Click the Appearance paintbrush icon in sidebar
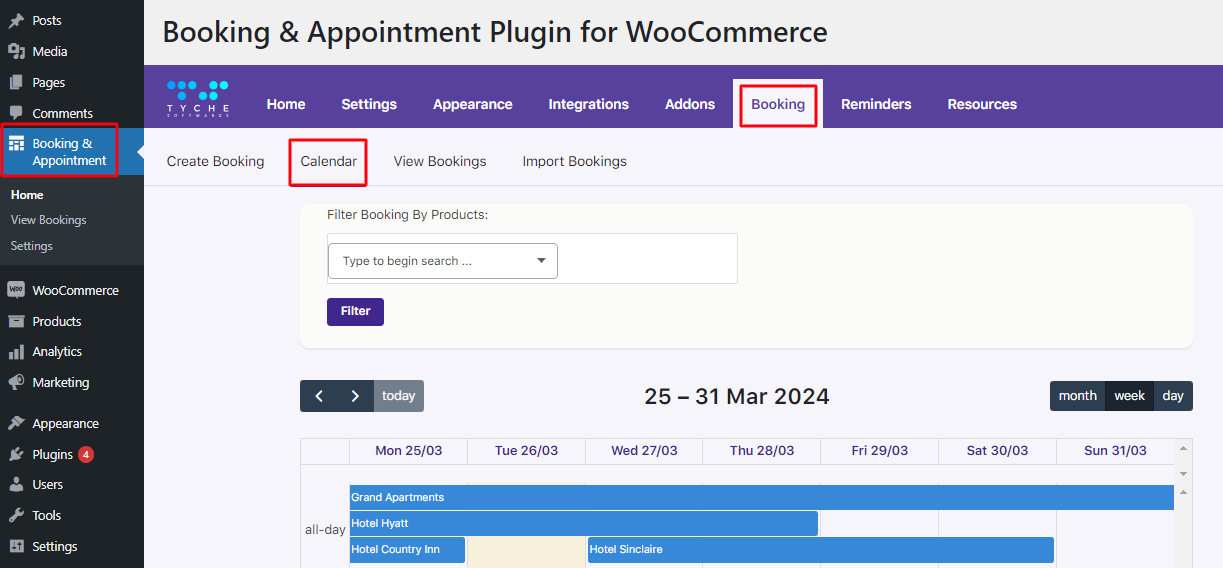This screenshot has height=568, width=1223. (16, 423)
